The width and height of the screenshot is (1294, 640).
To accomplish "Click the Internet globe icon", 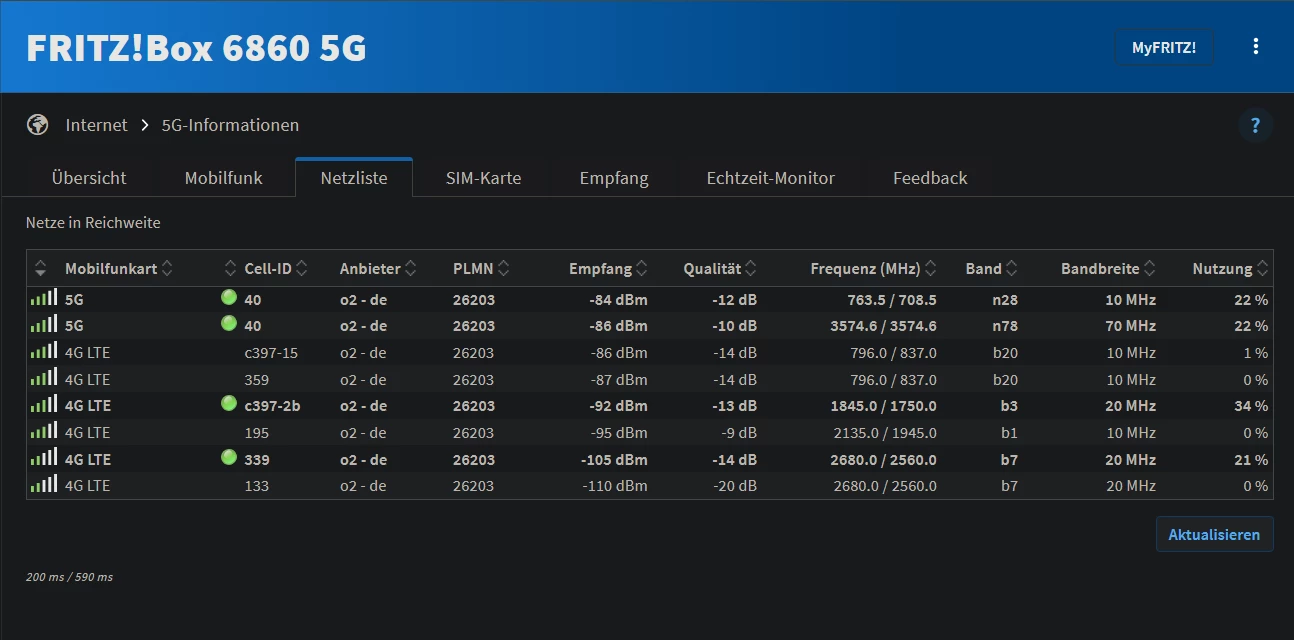I will point(38,125).
